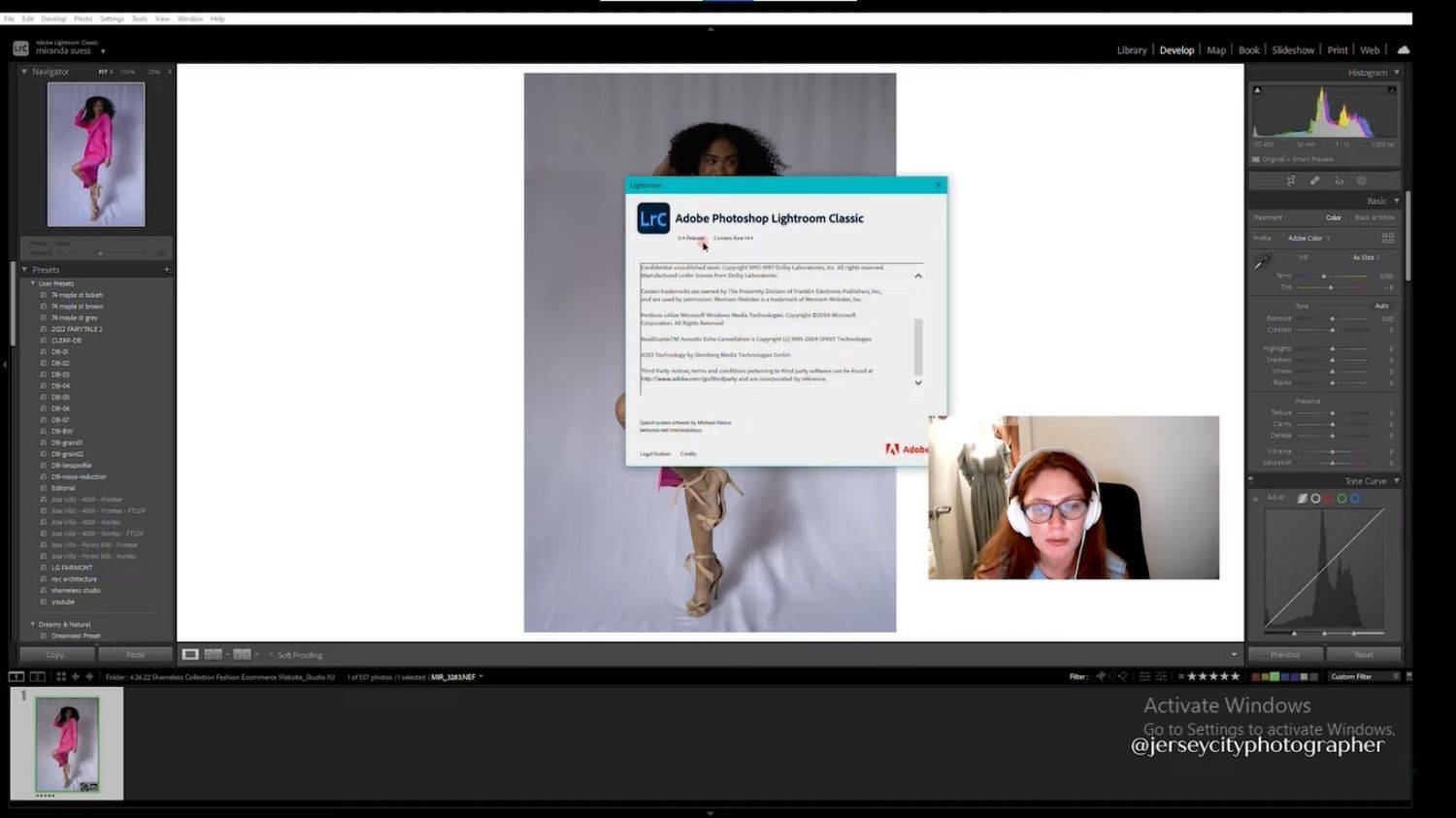Select the crop overlay tool icon
The image size is (1456, 818).
coord(1291,181)
